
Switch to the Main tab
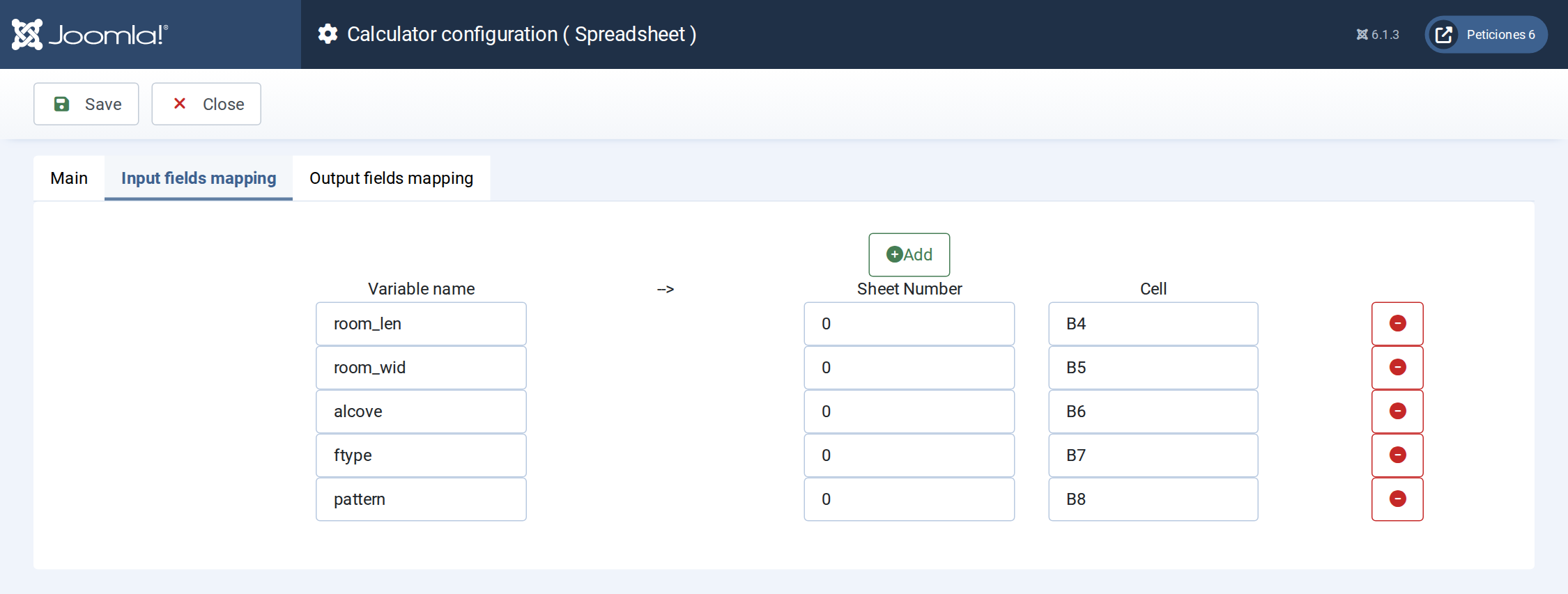tap(69, 178)
